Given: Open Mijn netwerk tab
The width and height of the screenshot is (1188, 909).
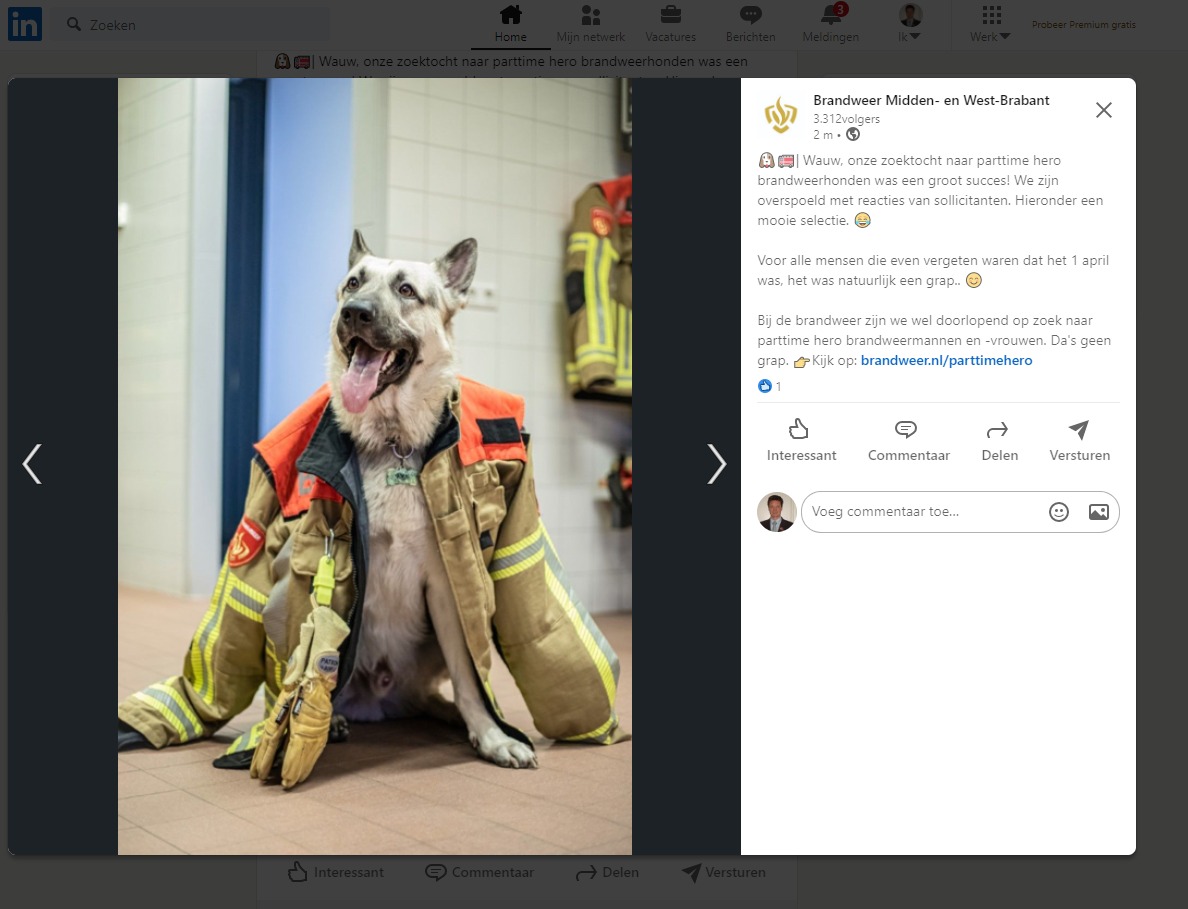Looking at the screenshot, I should pos(590,24).
